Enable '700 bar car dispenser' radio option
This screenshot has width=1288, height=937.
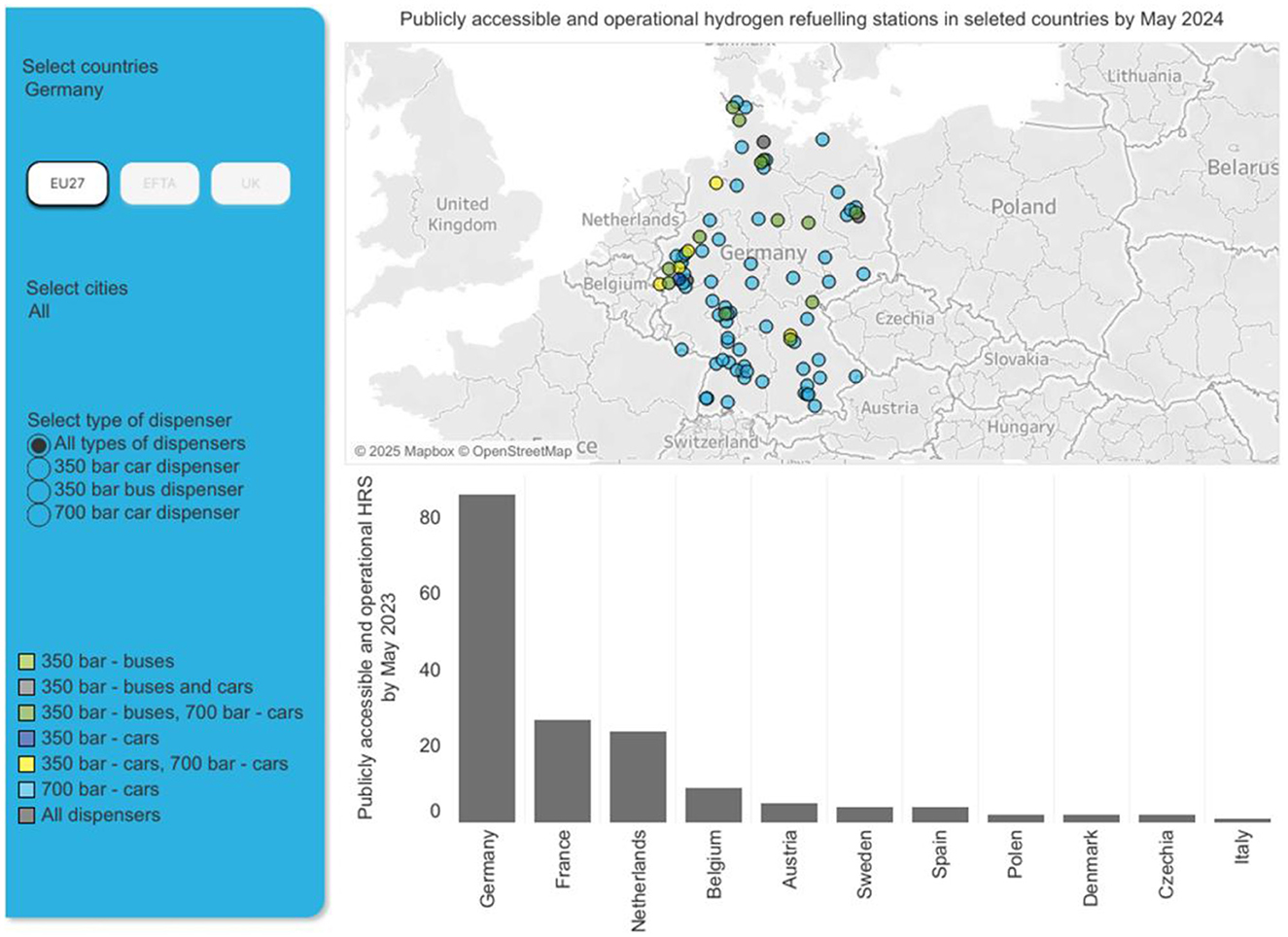coord(38,514)
